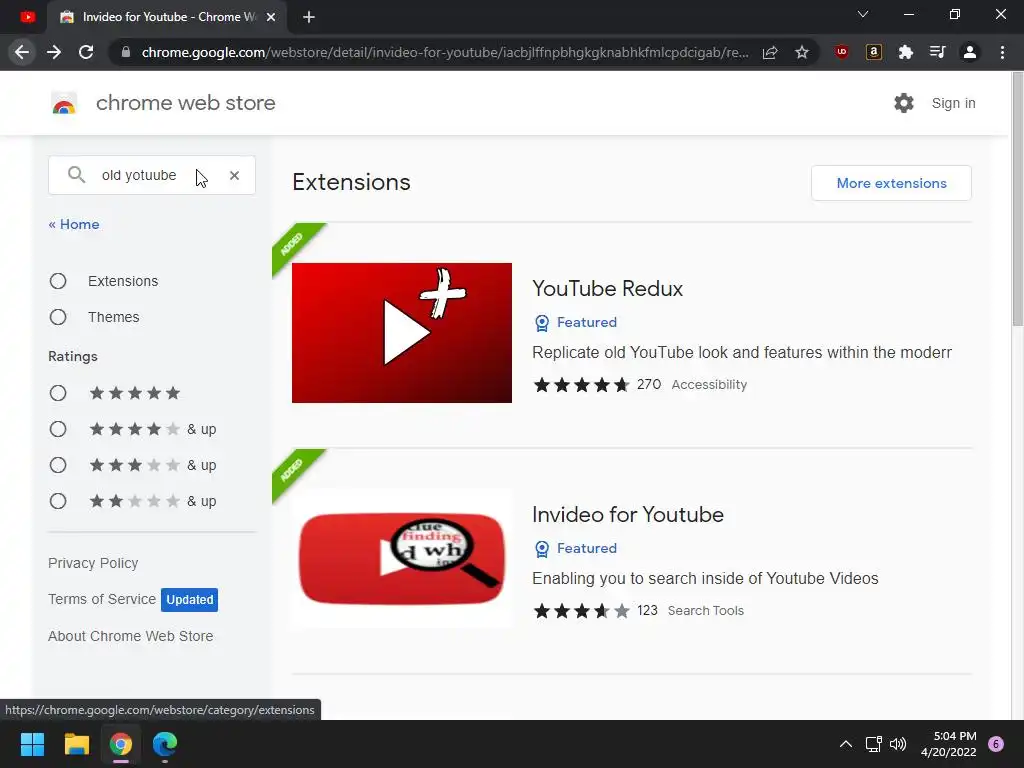Click the search magnifier icon
Image resolution: width=1024 pixels, height=768 pixels.
coord(76,175)
